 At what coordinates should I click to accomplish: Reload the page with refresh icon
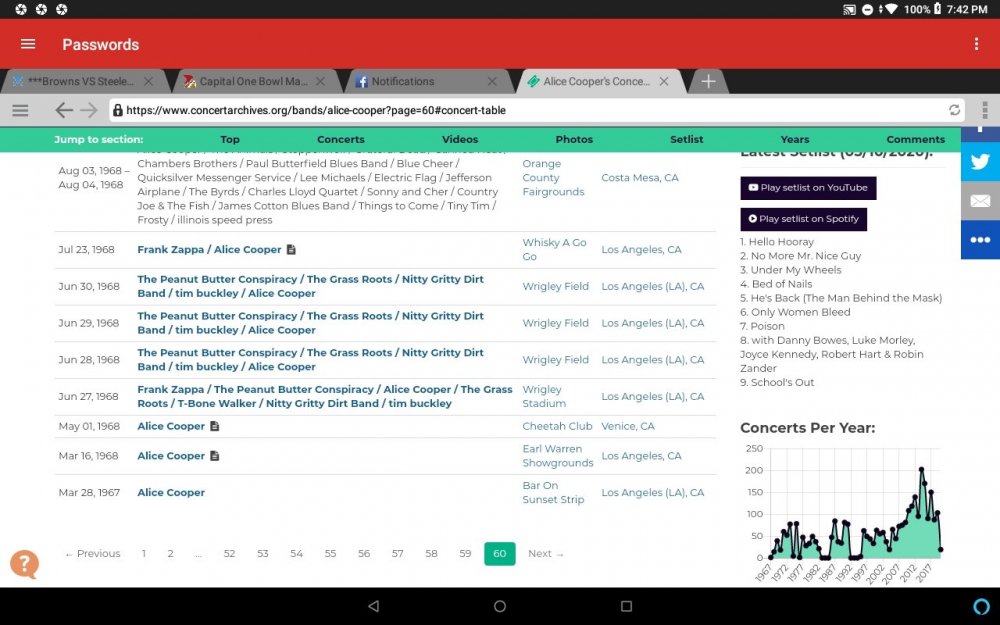[x=954, y=110]
